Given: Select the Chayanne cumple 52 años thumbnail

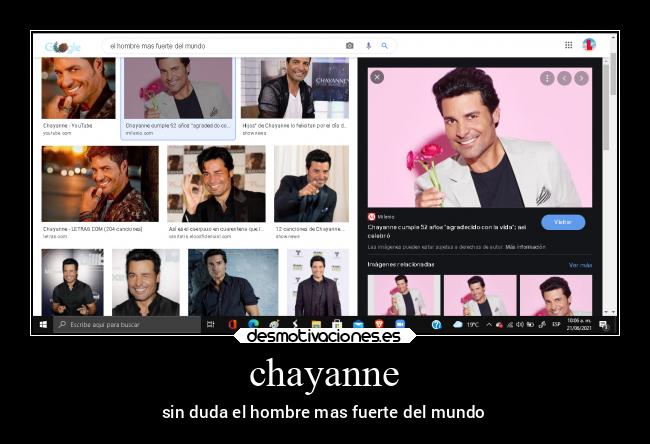Looking at the screenshot, I should (x=178, y=88).
